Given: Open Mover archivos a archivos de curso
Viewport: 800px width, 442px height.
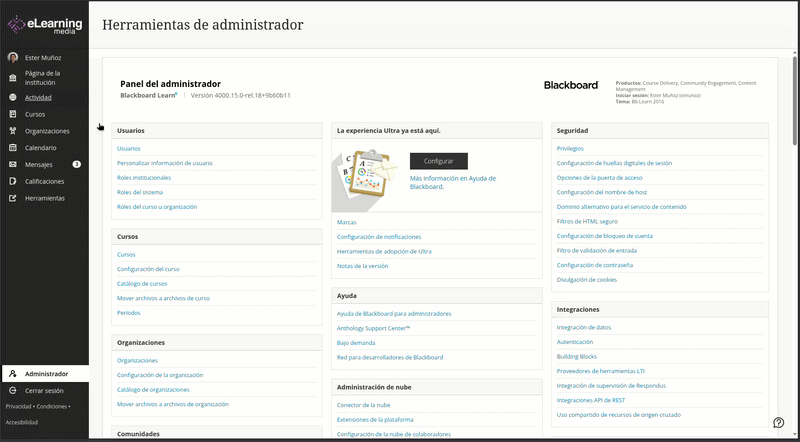Looking at the screenshot, I should click(163, 298).
